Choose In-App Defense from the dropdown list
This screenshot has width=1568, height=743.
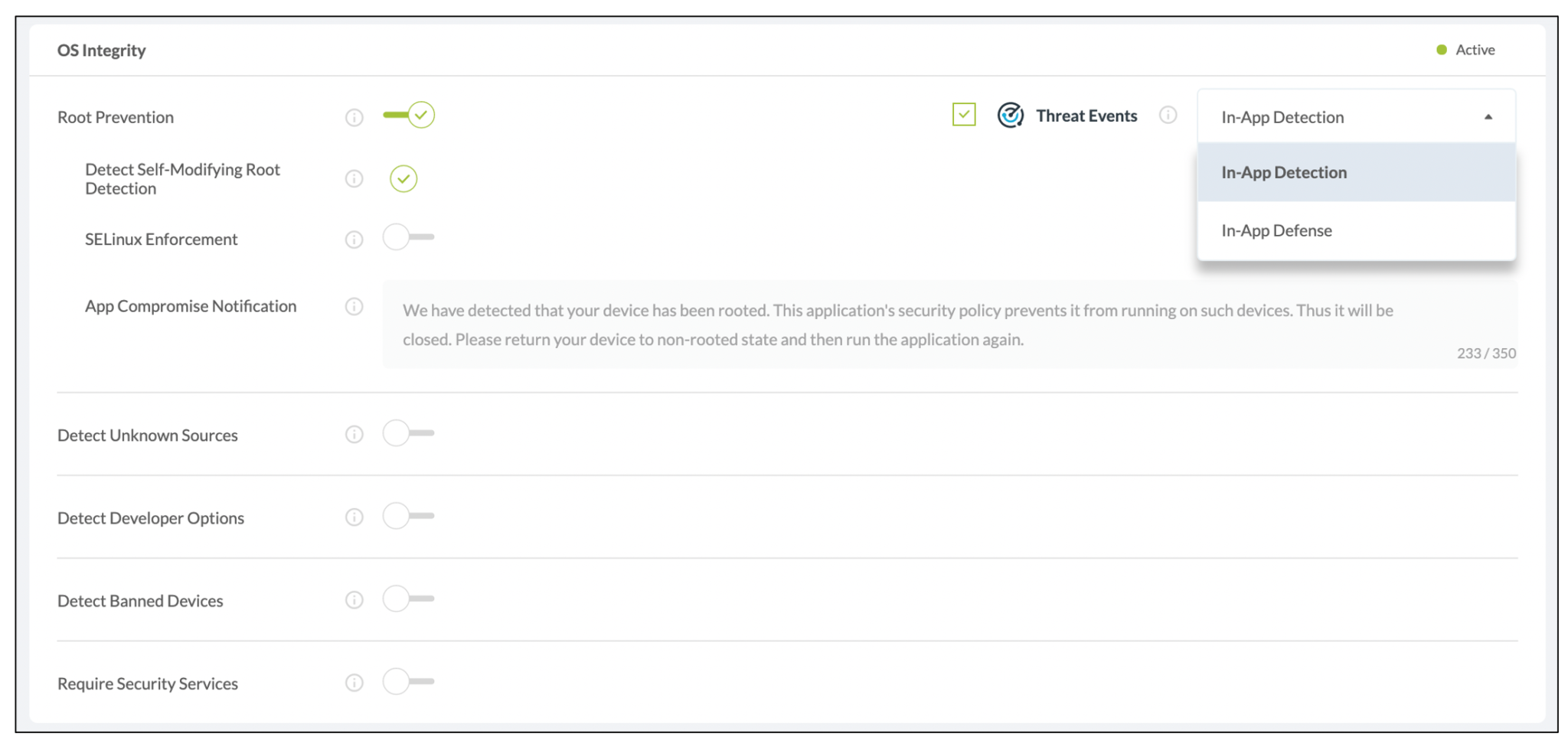tap(1276, 230)
